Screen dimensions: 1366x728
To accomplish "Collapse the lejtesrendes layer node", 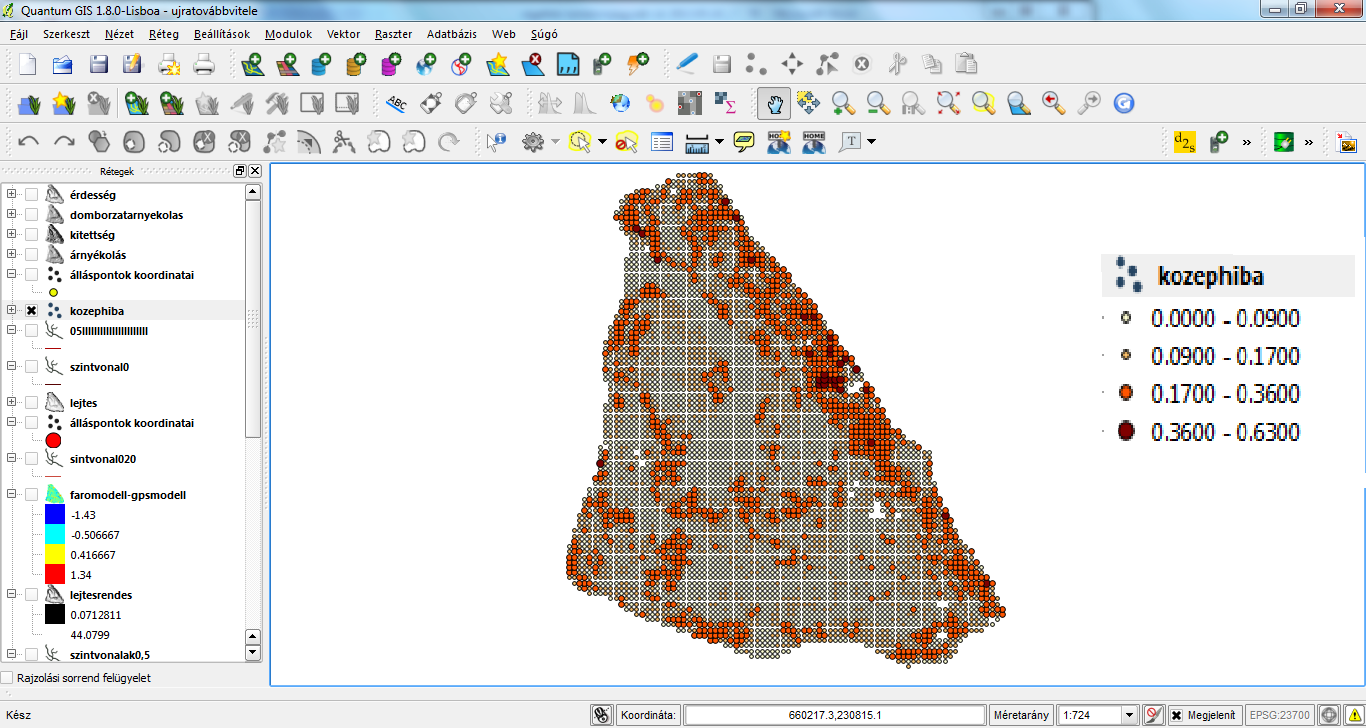I will pyautogui.click(x=11, y=595).
